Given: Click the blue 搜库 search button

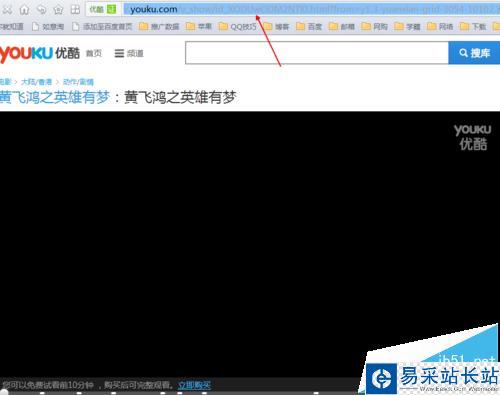Looking at the screenshot, I should pos(474,53).
